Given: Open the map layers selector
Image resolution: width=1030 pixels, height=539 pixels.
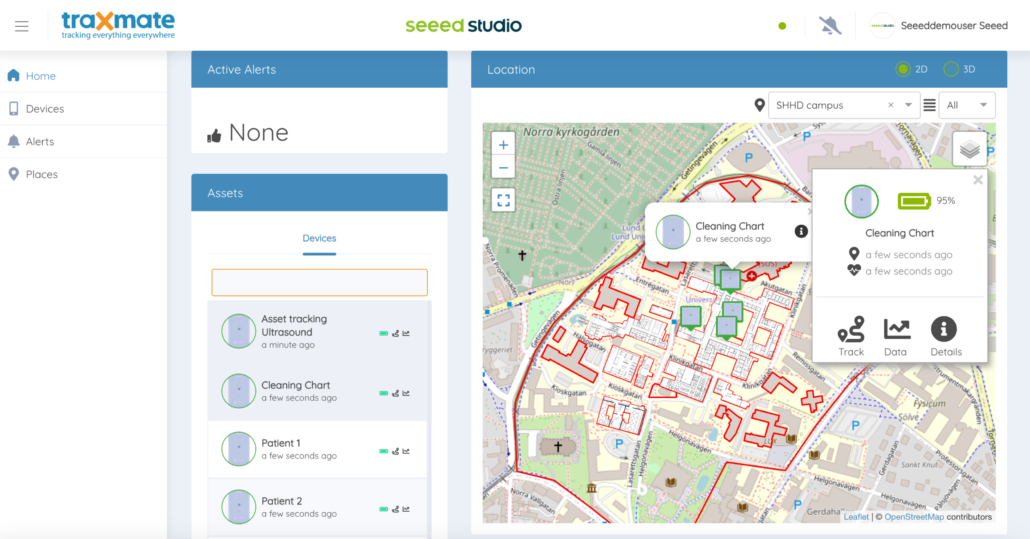Looking at the screenshot, I should (x=969, y=149).
